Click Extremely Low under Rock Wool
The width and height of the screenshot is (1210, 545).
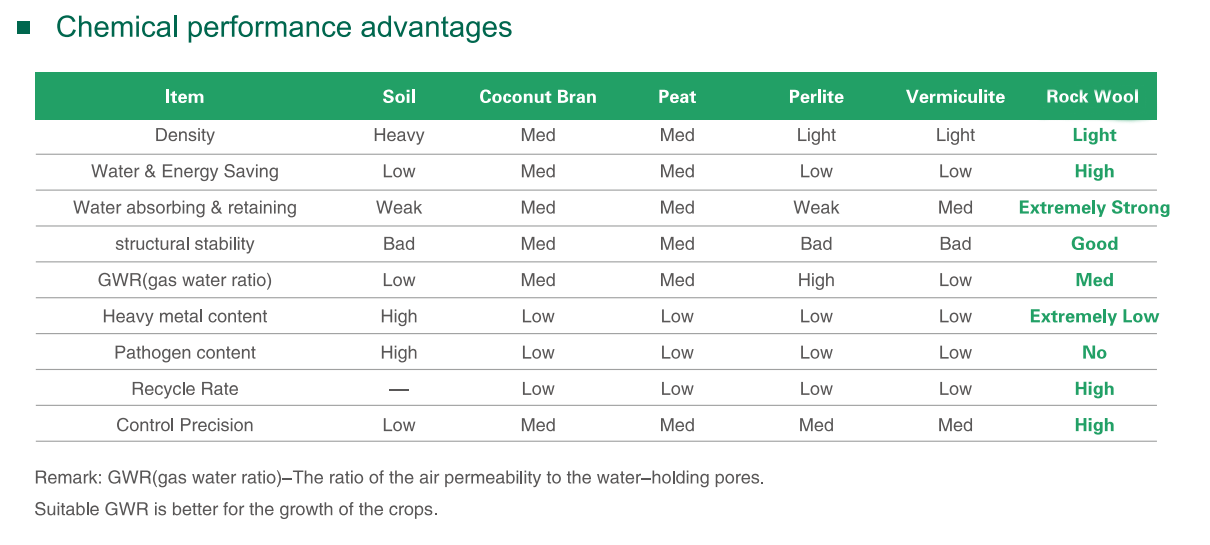pyautogui.click(x=1094, y=316)
